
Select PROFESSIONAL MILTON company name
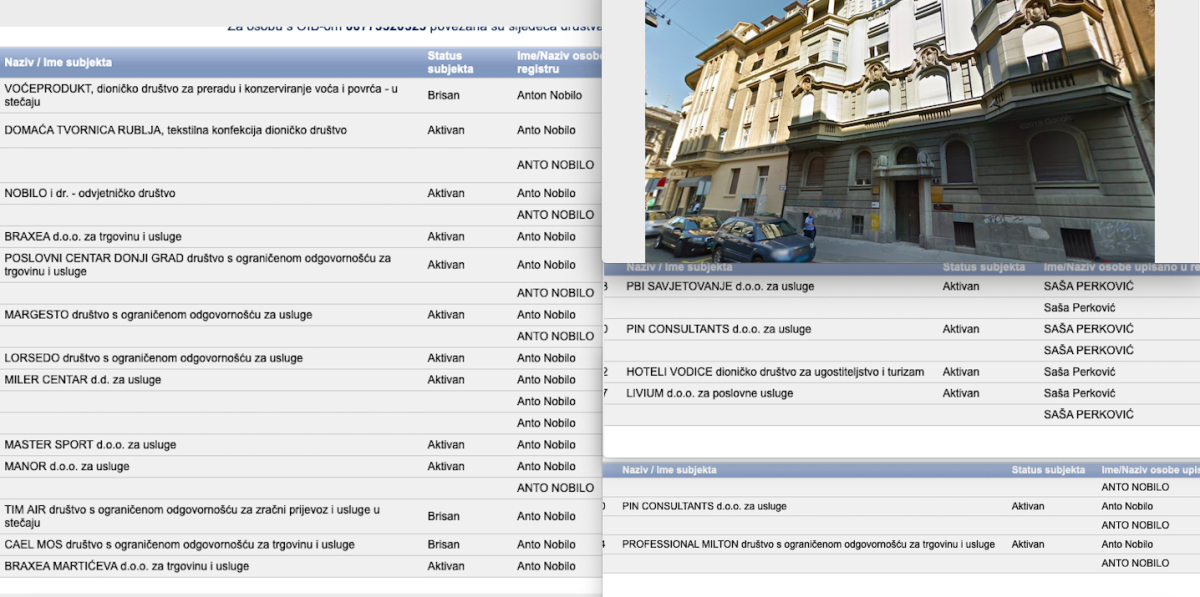click(x=808, y=545)
